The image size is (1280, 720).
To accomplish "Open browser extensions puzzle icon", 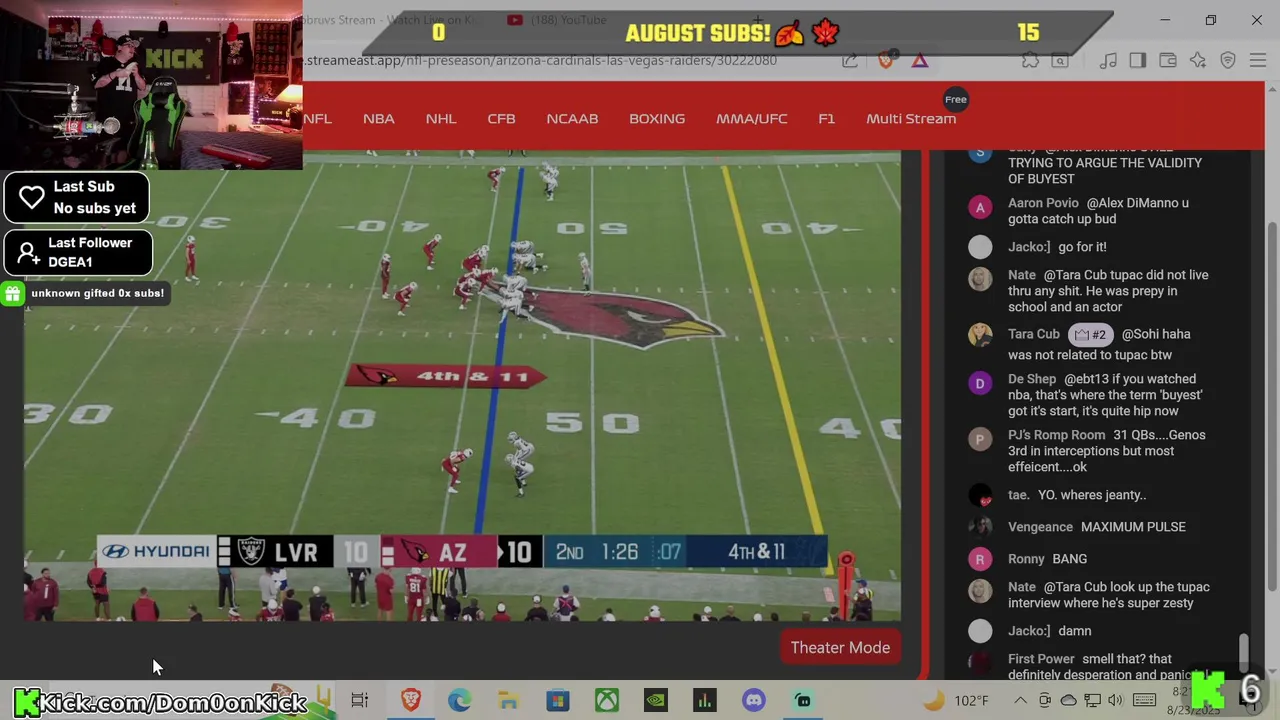I will [x=1030, y=61].
